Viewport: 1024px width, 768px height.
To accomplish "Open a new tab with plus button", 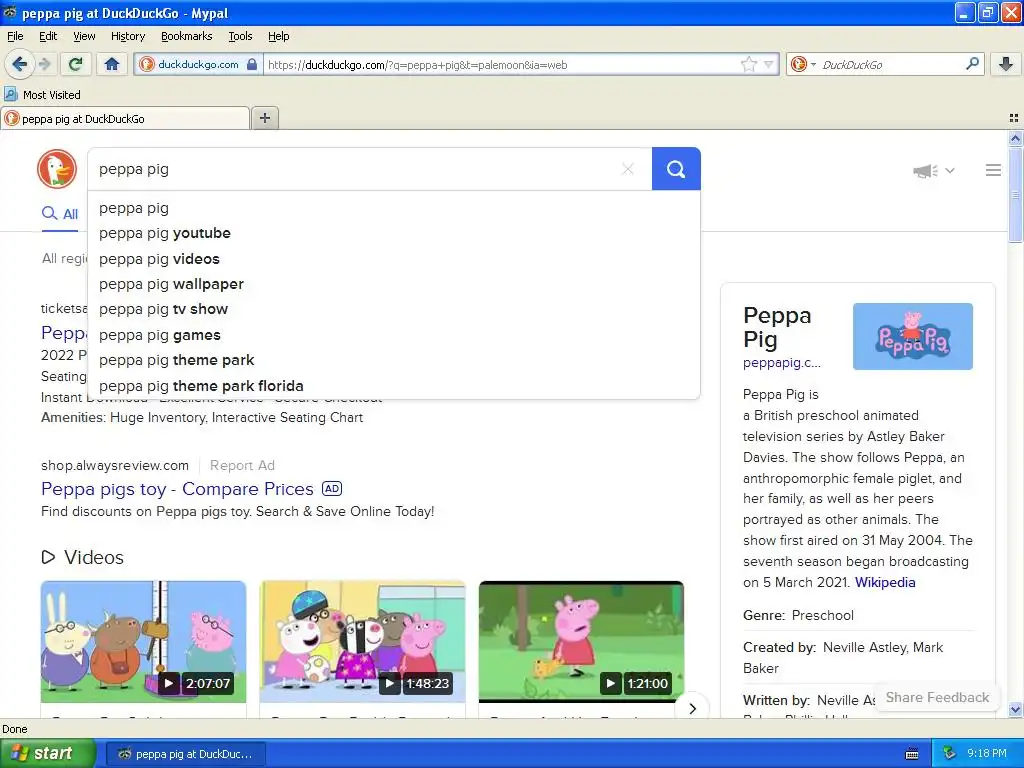I will (x=264, y=118).
